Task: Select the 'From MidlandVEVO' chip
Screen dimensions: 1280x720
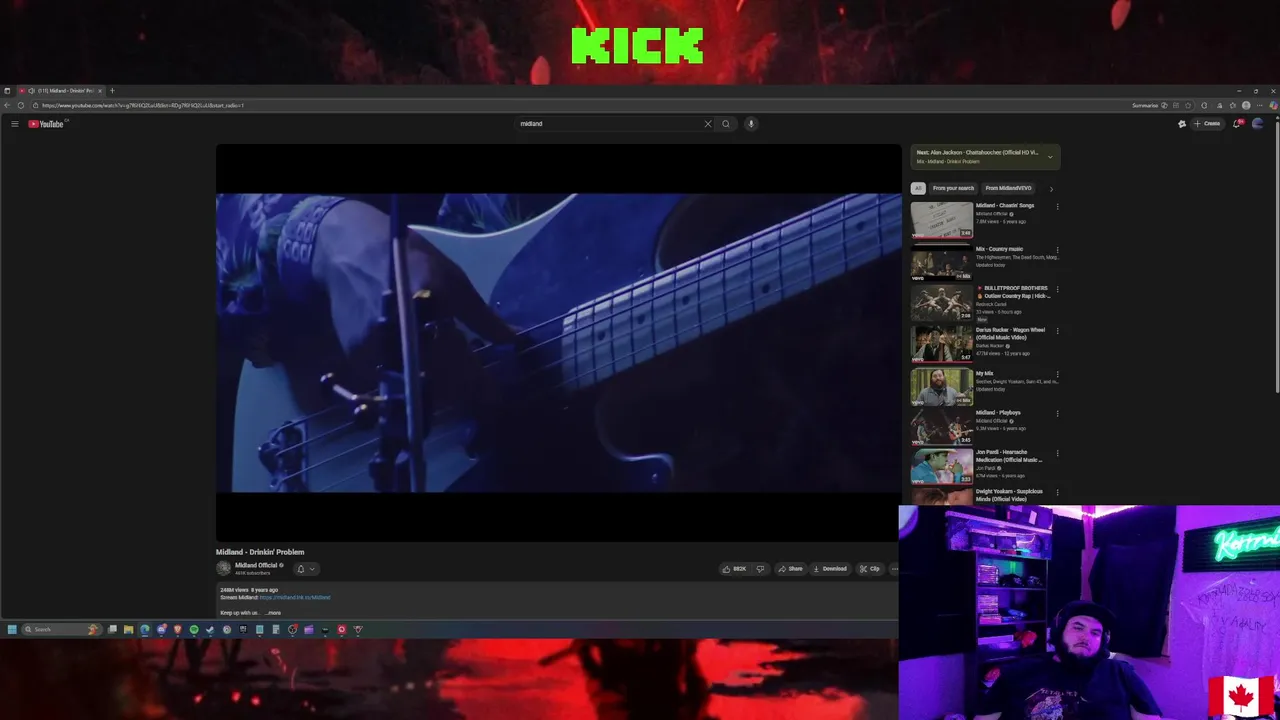Action: pos(1008,188)
